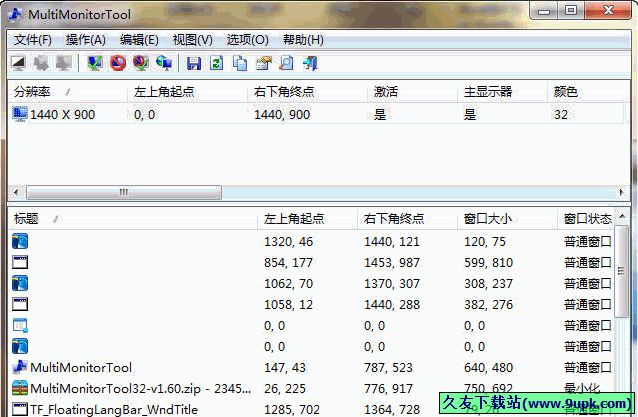Viewport: 638px width, 417px height.
Task: Open the find magnifier toolbar icon
Action: tap(286, 63)
